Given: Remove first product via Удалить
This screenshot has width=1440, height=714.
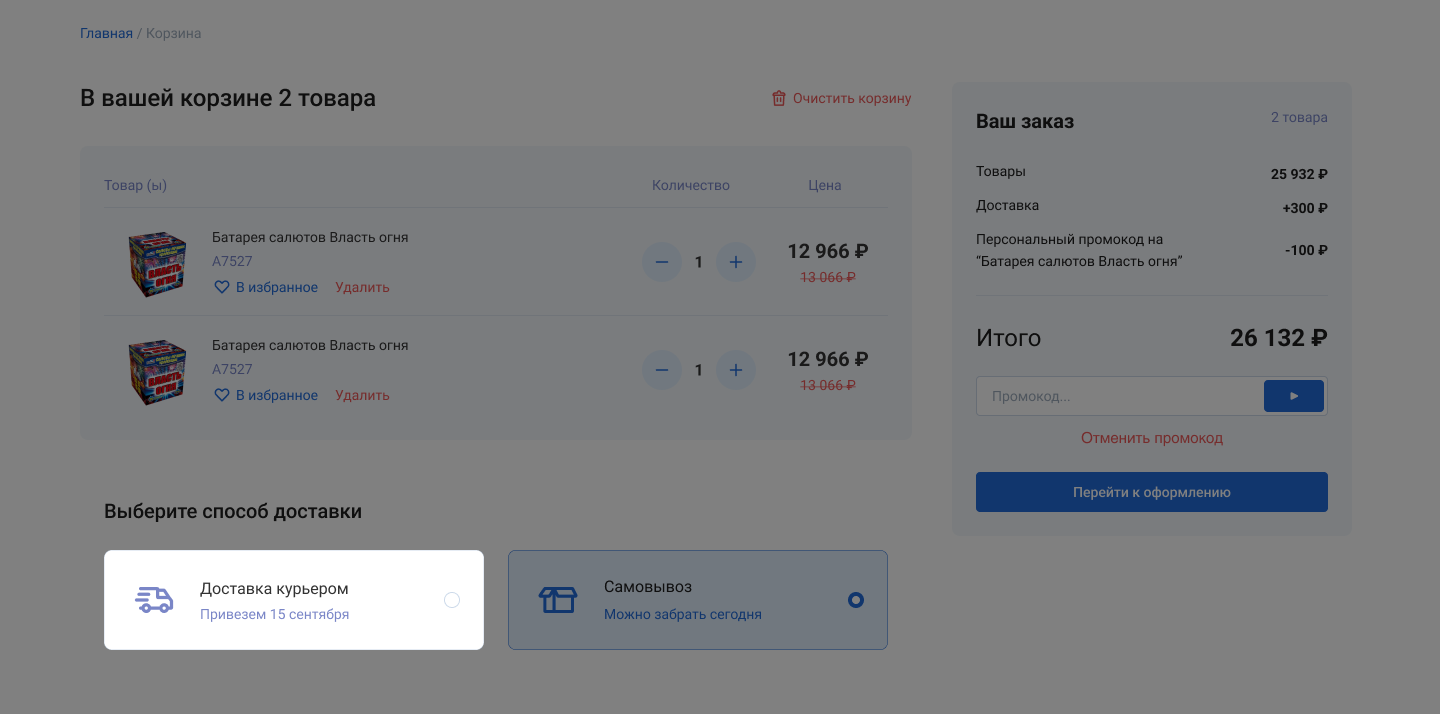Looking at the screenshot, I should [x=362, y=288].
